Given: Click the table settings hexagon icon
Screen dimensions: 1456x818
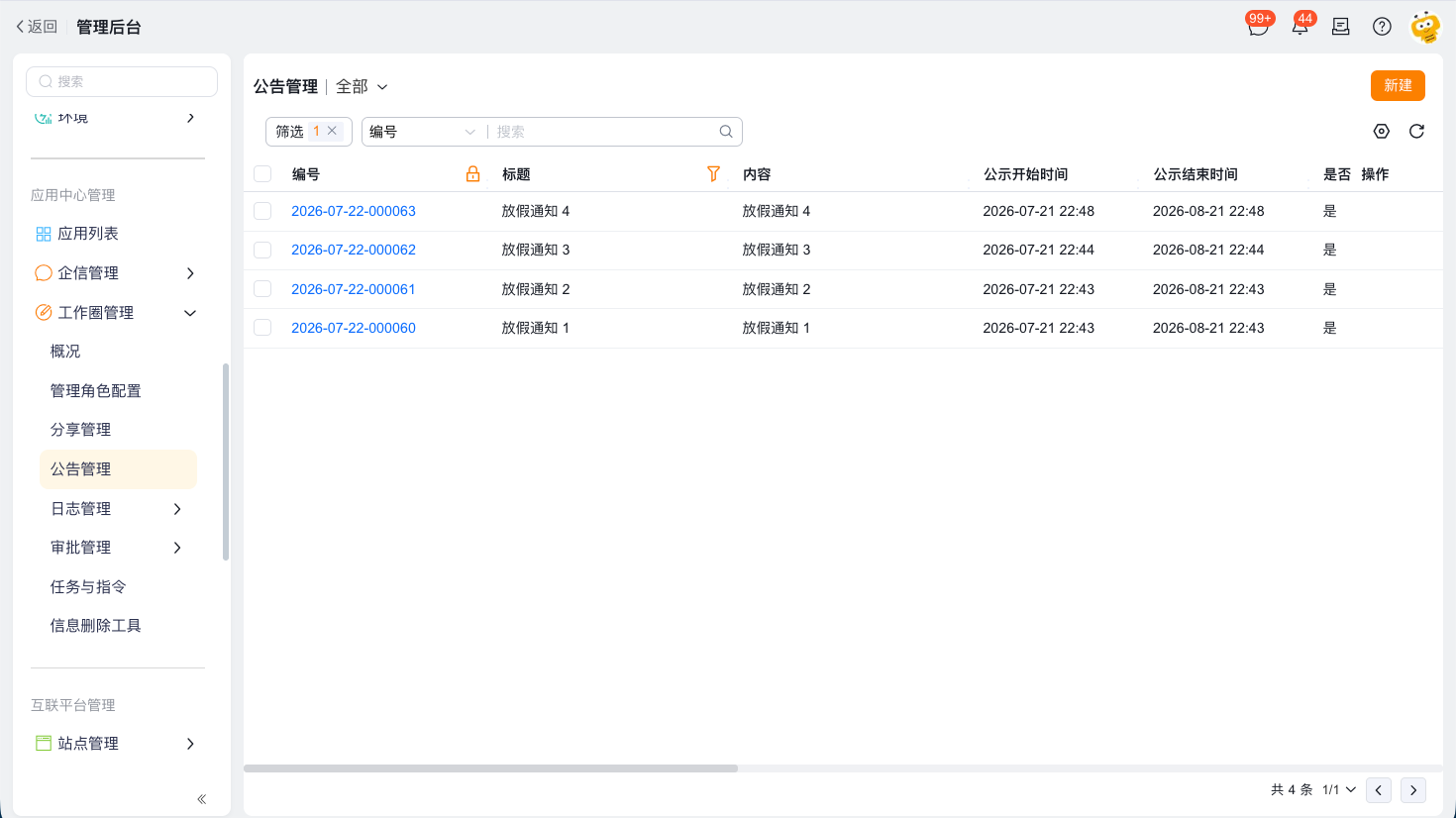Looking at the screenshot, I should (x=1382, y=131).
